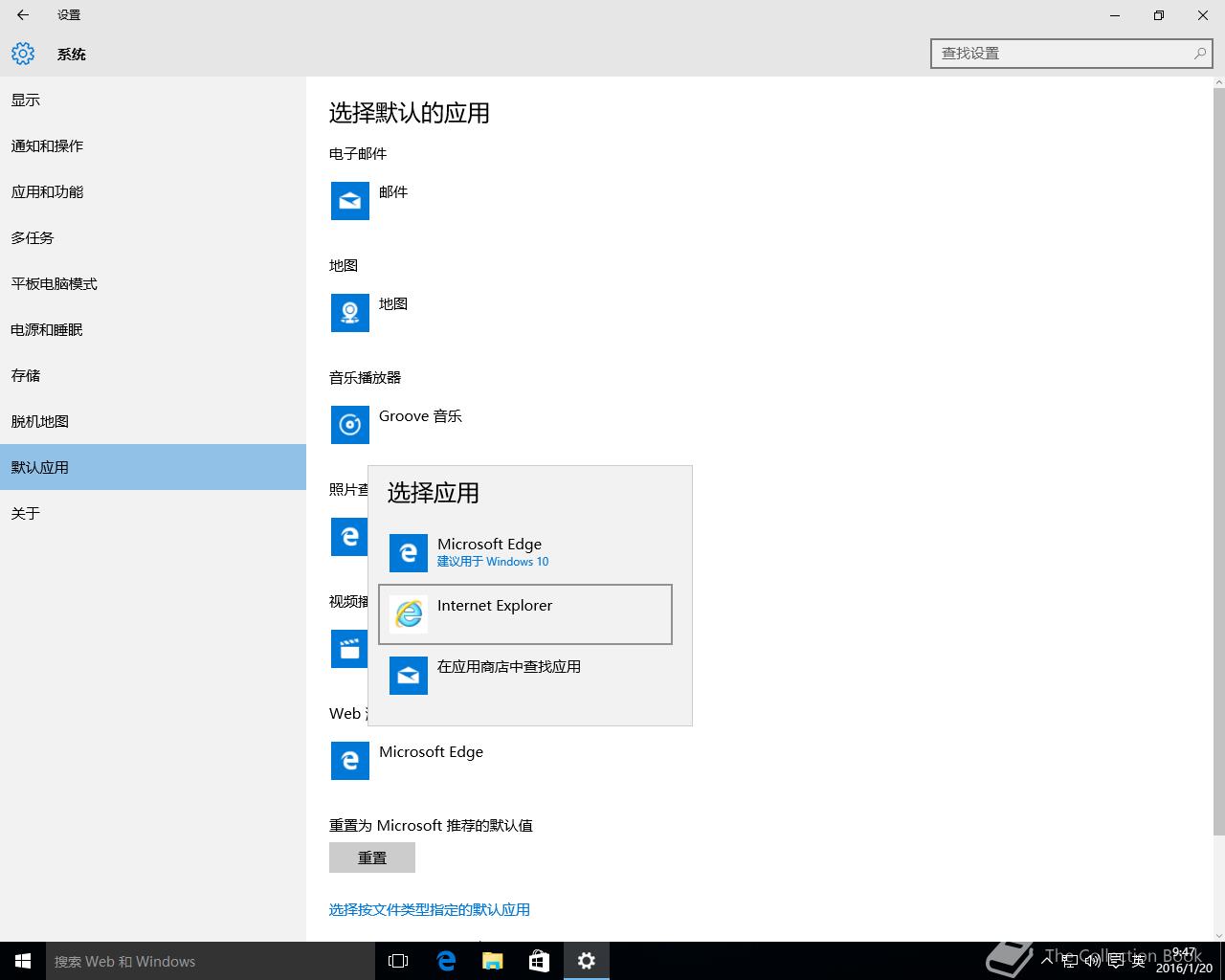Screen dimensions: 1225x980
Task: Select 电源和睡眠 in the sidebar
Action: pyautogui.click(x=153, y=329)
